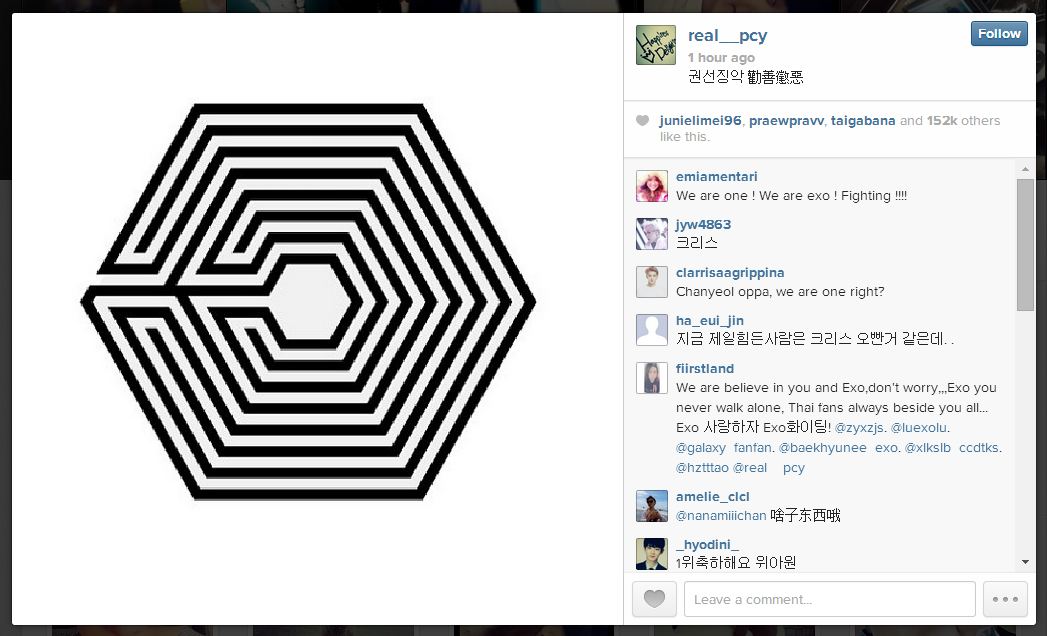Open the real__pcy username link
The height and width of the screenshot is (636, 1047).
click(x=727, y=35)
